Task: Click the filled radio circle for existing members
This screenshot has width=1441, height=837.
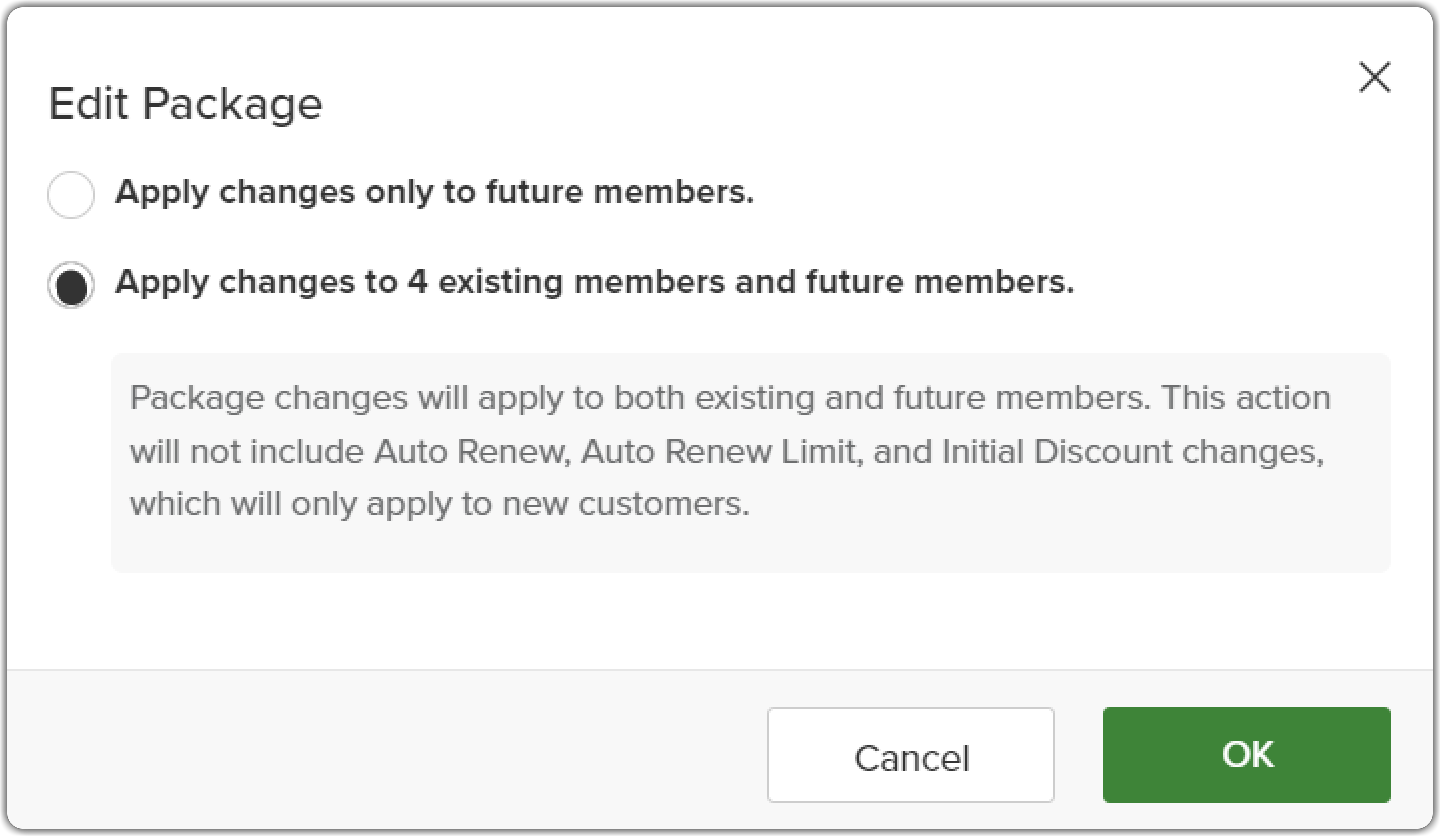Action: [x=71, y=285]
